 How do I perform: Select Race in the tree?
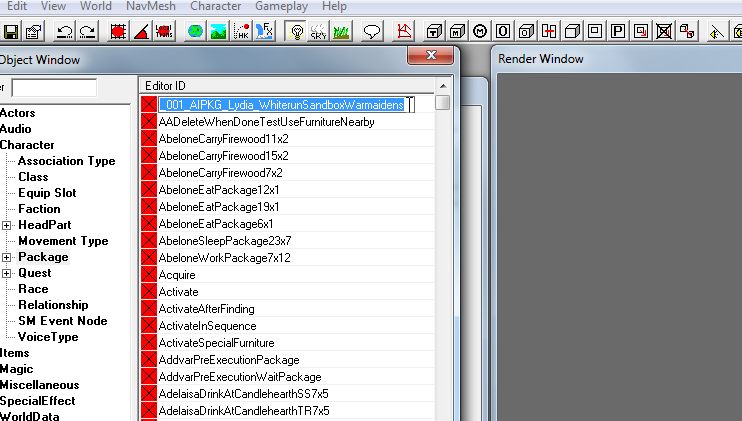[x=33, y=289]
